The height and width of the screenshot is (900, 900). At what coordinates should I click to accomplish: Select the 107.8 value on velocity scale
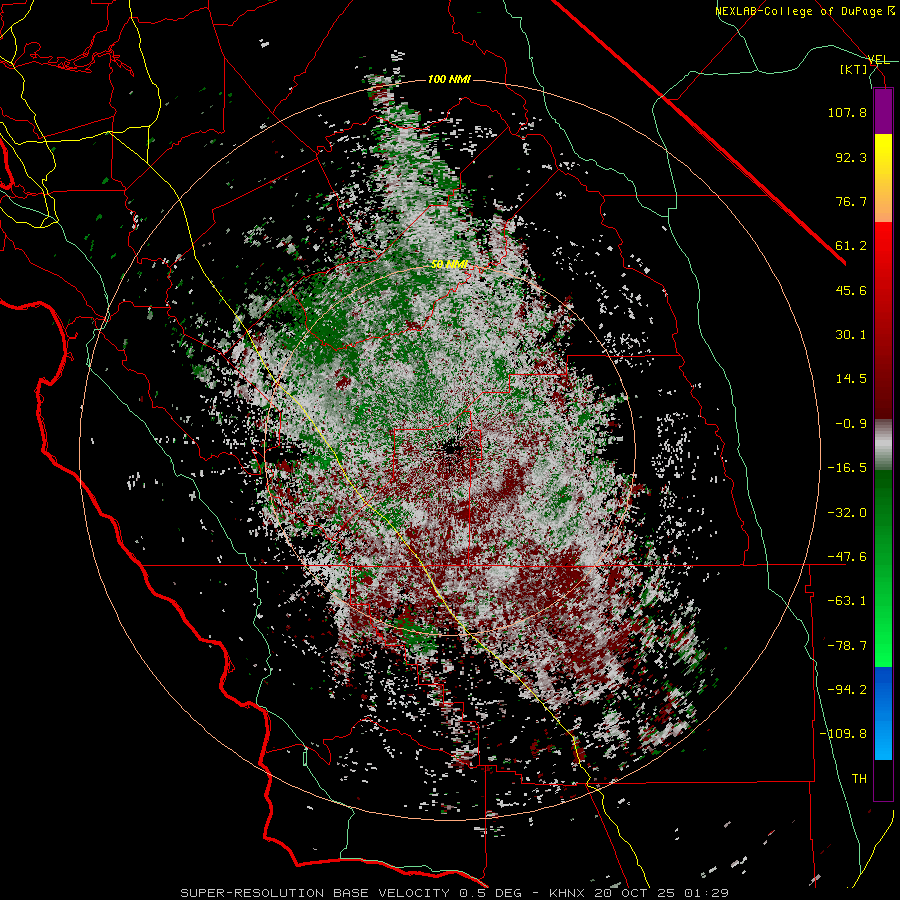[847, 112]
